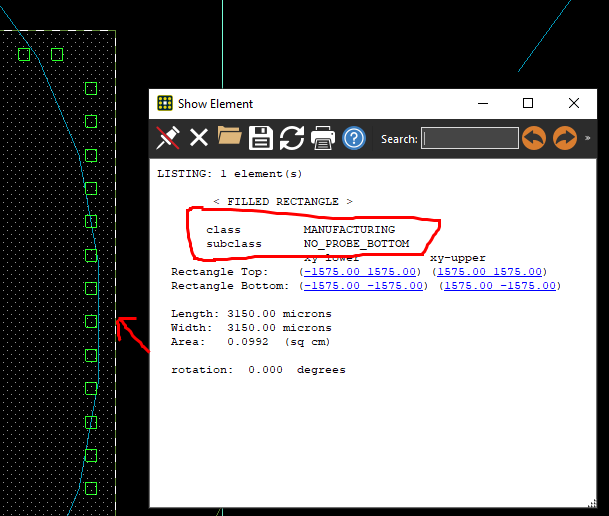The width and height of the screenshot is (609, 516).
Task: Click the 'LISTING: 1 element(s)' text
Action: (x=230, y=174)
